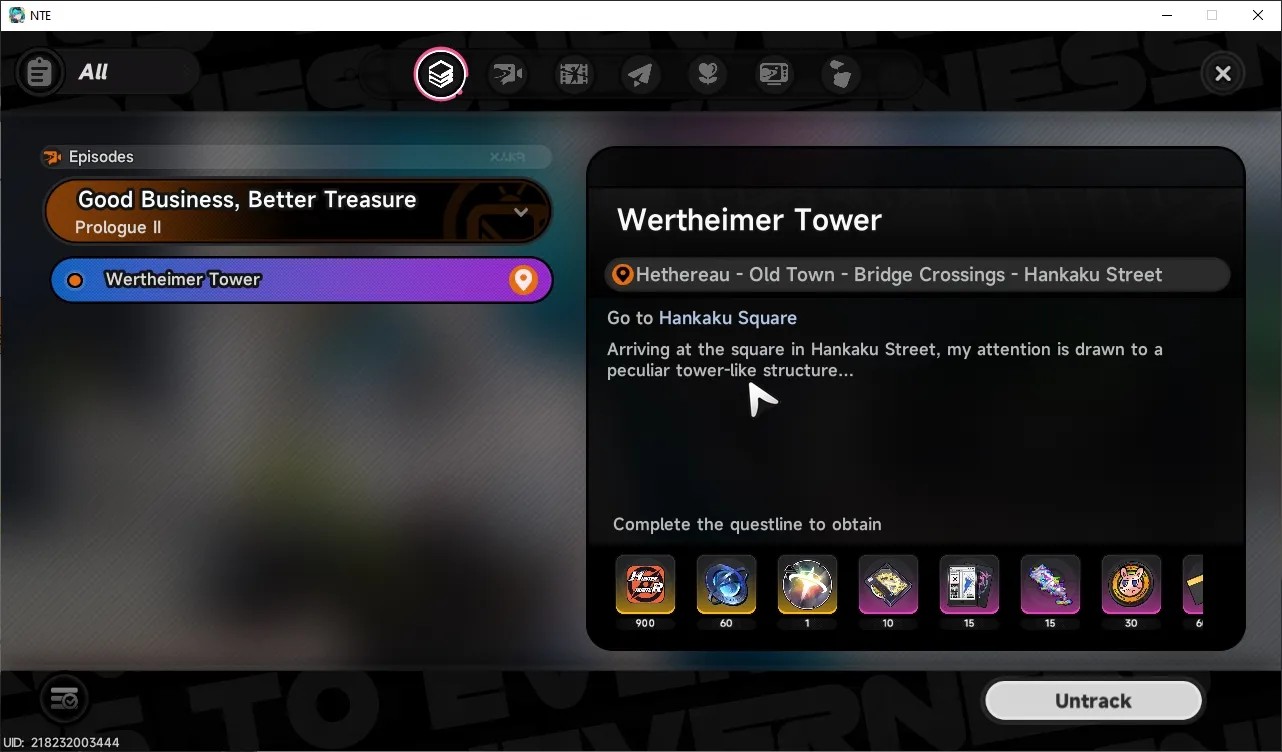Select the paper plane quest category

tap(641, 74)
